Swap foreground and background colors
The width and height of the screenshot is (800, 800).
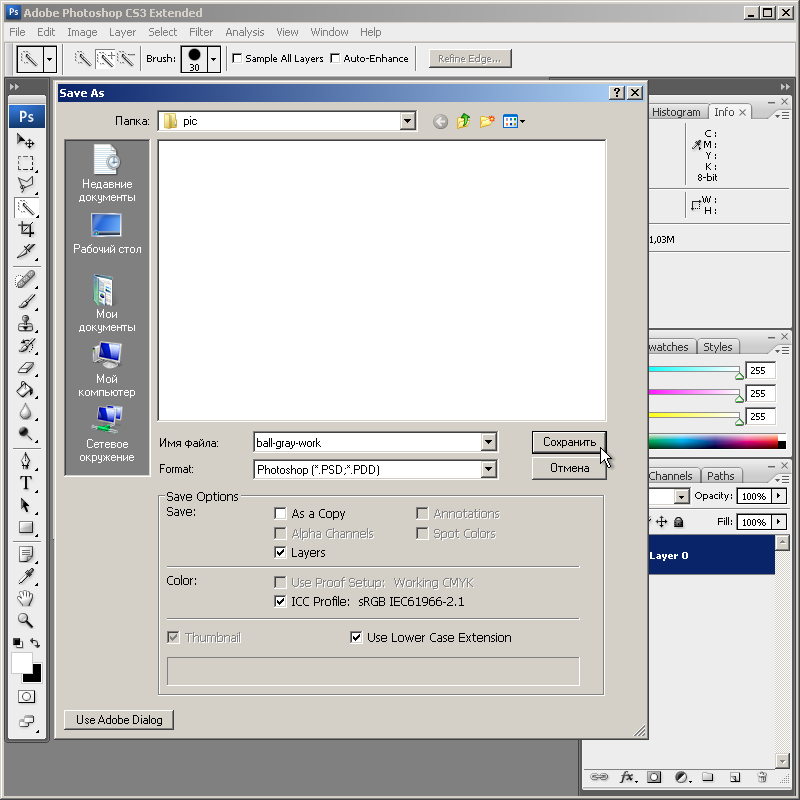point(35,643)
